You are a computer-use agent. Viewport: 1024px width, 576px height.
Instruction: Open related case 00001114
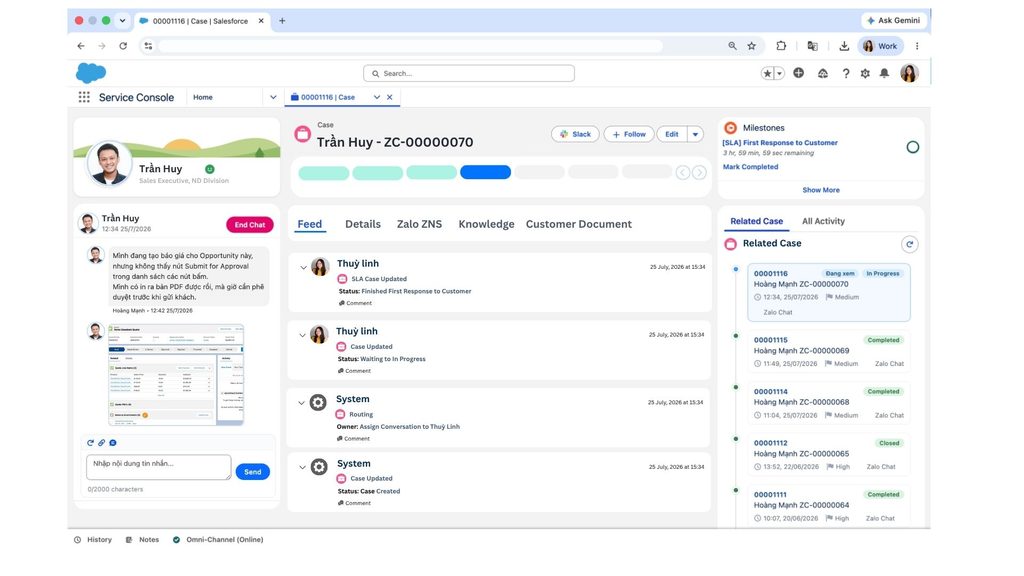click(771, 392)
